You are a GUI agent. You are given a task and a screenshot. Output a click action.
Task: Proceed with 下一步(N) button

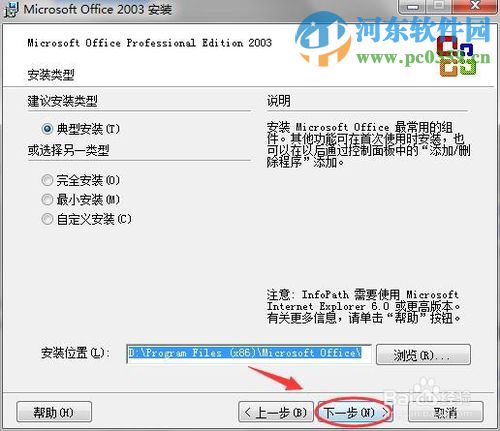pos(355,412)
